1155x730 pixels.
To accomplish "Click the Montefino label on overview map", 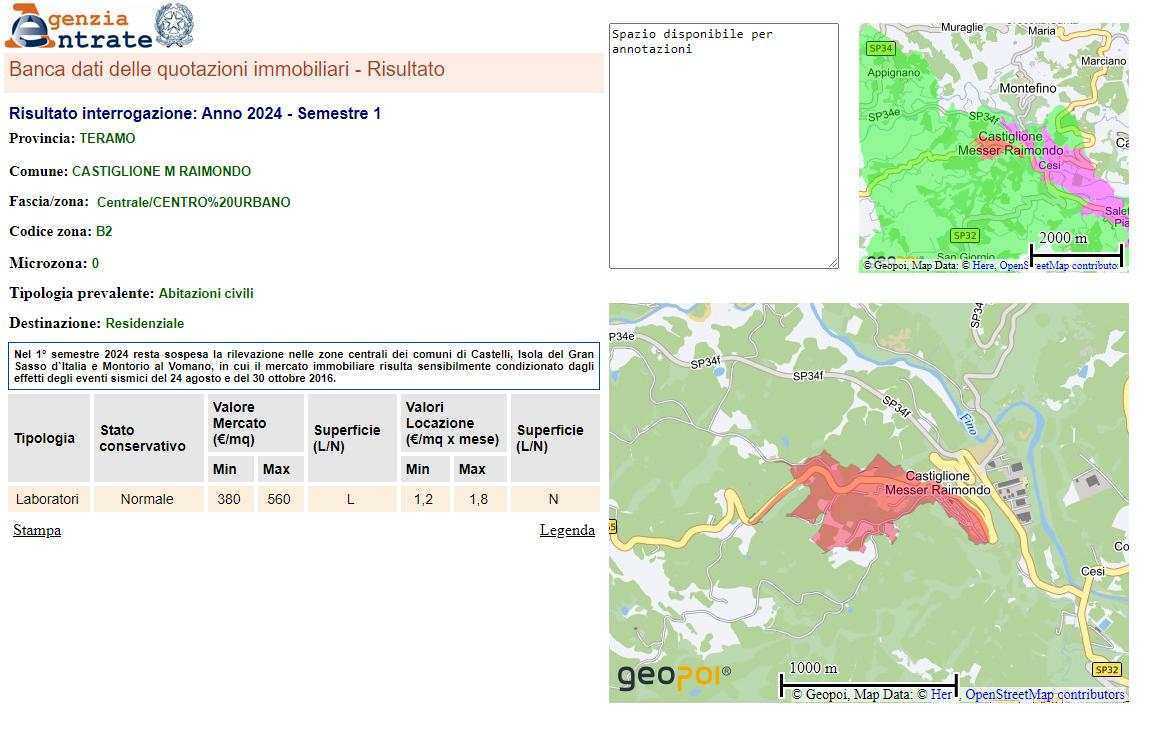I will [x=1027, y=88].
